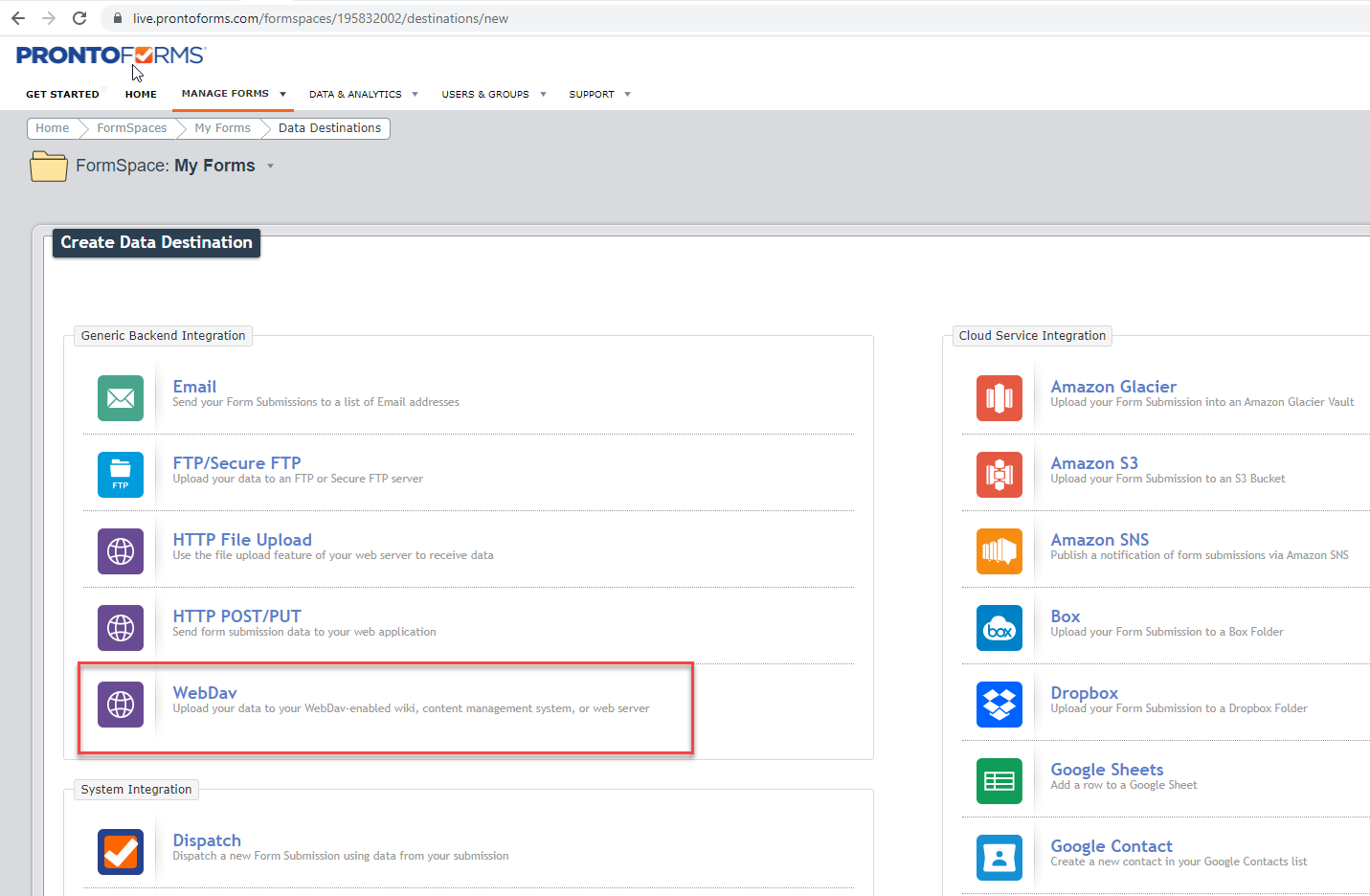Open the Support menu
This screenshot has height=896, width=1370.
[592, 95]
